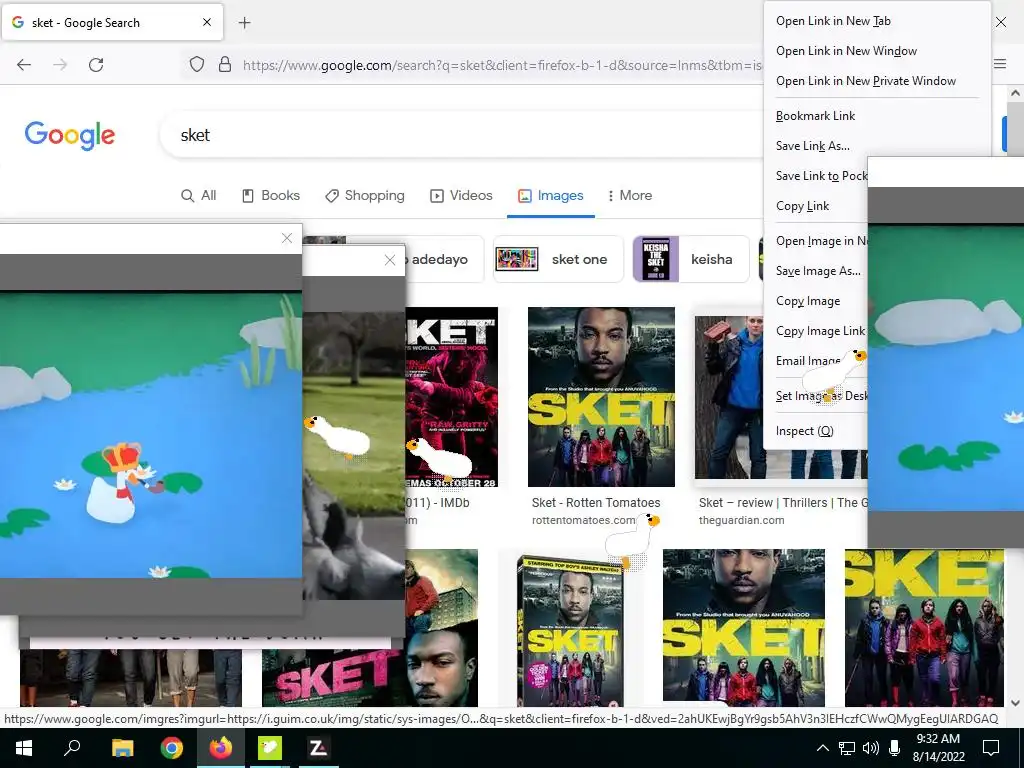This screenshot has height=768, width=1024.
Task: Close the second goose popup window
Action: tap(390, 260)
